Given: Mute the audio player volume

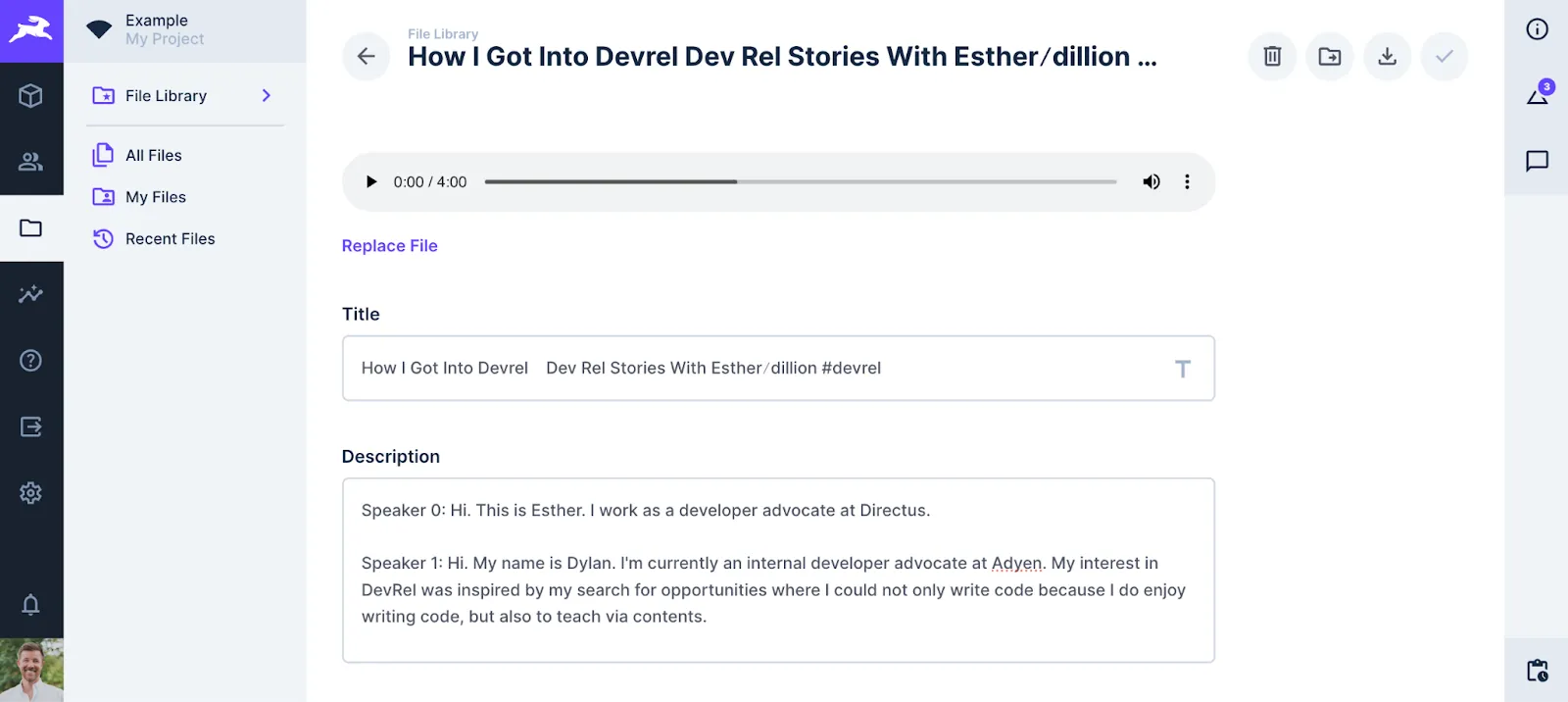Looking at the screenshot, I should click(x=1151, y=182).
